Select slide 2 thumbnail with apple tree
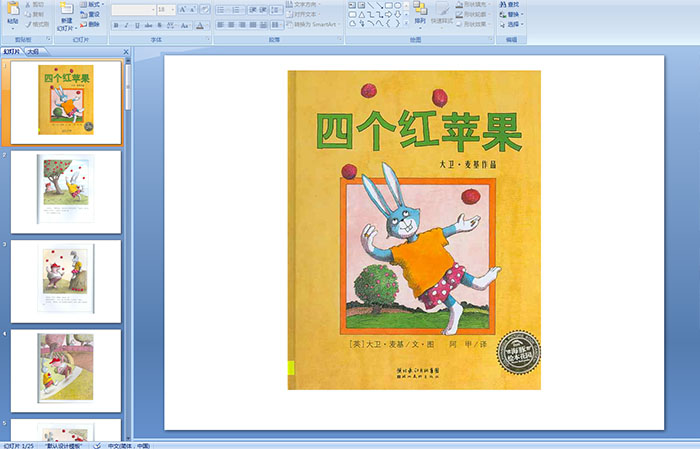Image resolution: width=700 pixels, height=449 pixels. [66, 192]
